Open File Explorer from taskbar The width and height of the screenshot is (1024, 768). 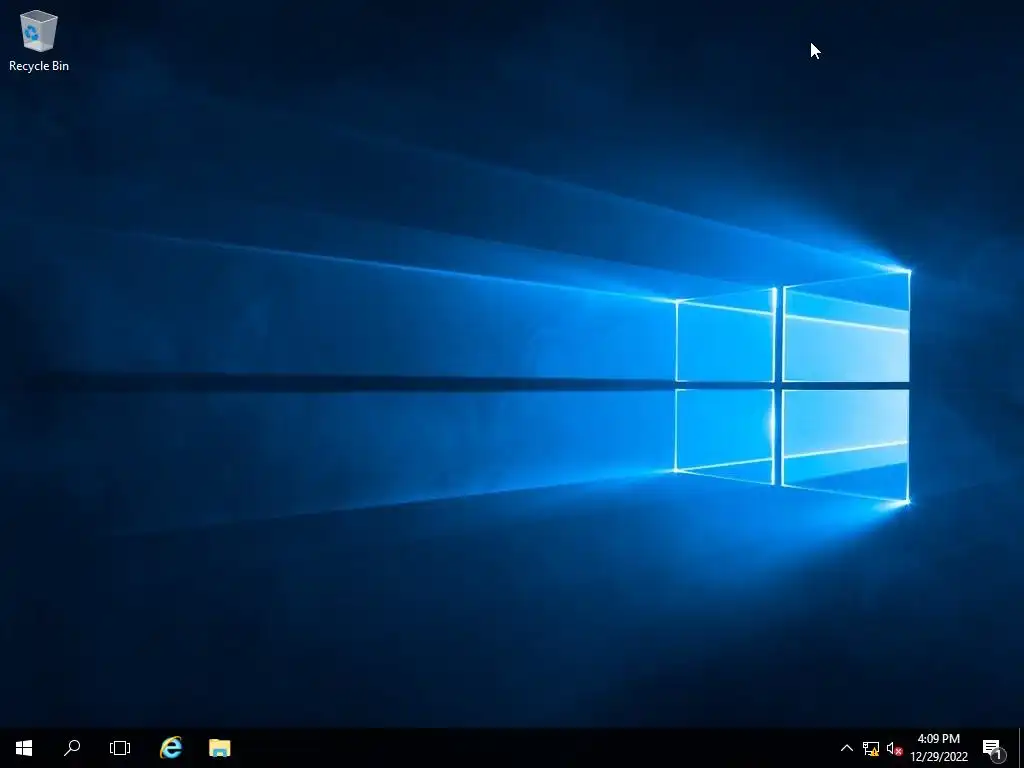219,748
